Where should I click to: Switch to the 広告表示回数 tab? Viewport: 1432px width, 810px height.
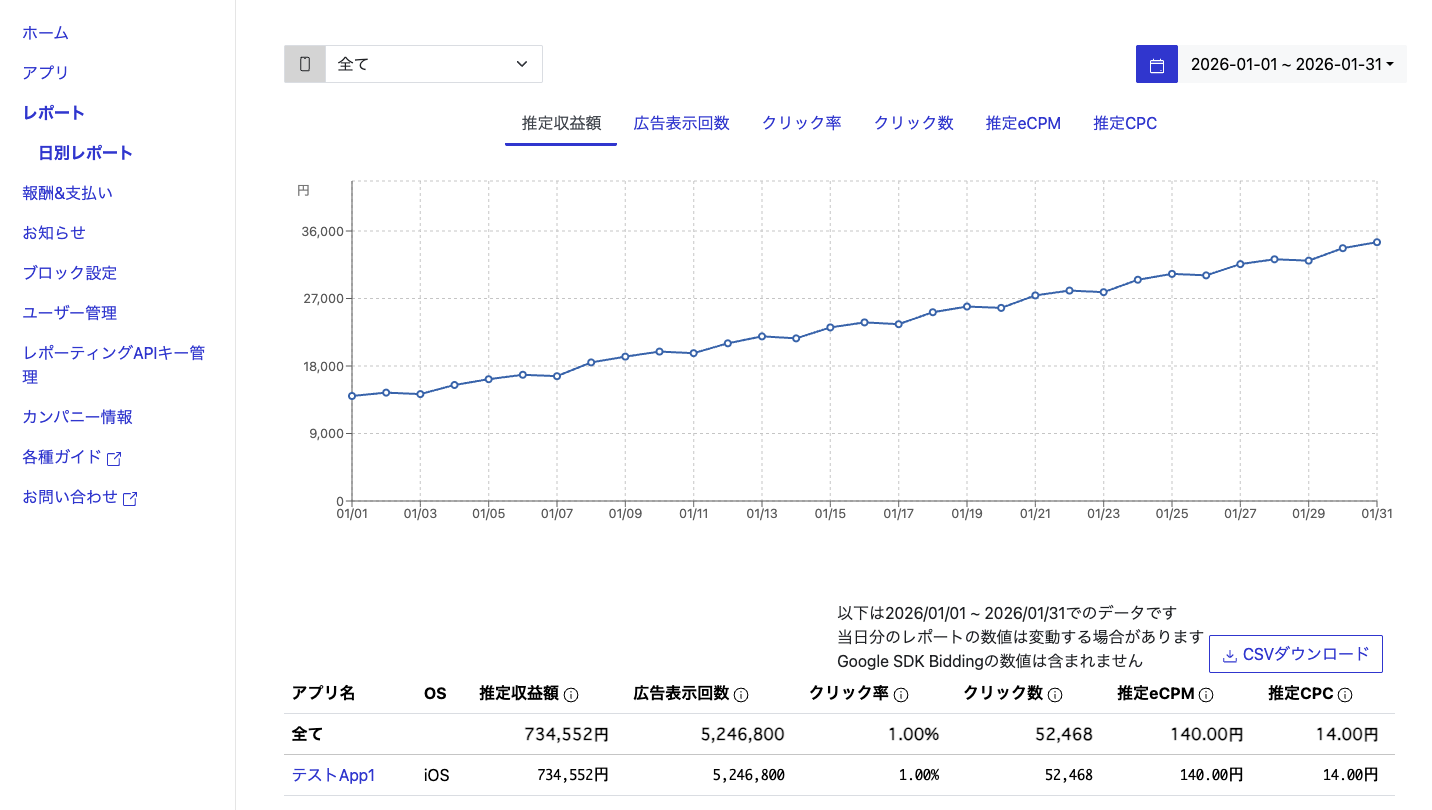tap(681, 123)
